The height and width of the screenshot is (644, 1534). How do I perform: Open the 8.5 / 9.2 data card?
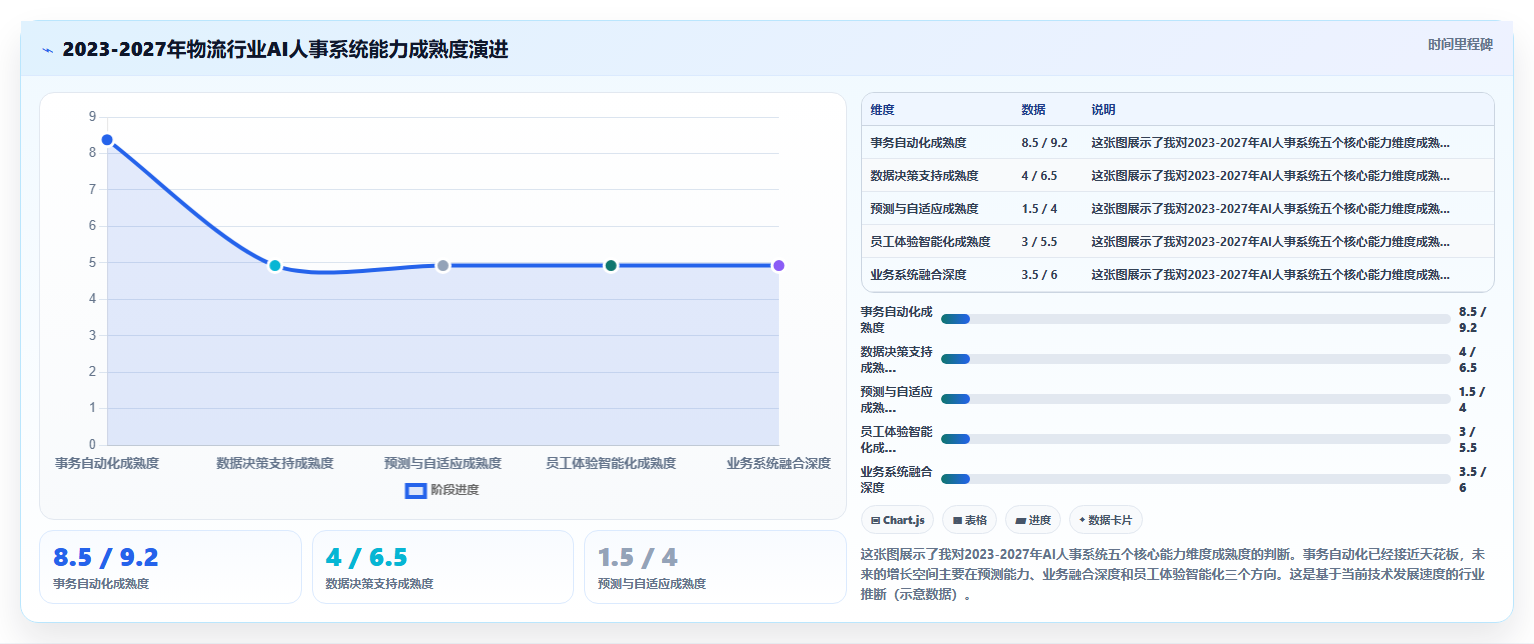(170, 567)
